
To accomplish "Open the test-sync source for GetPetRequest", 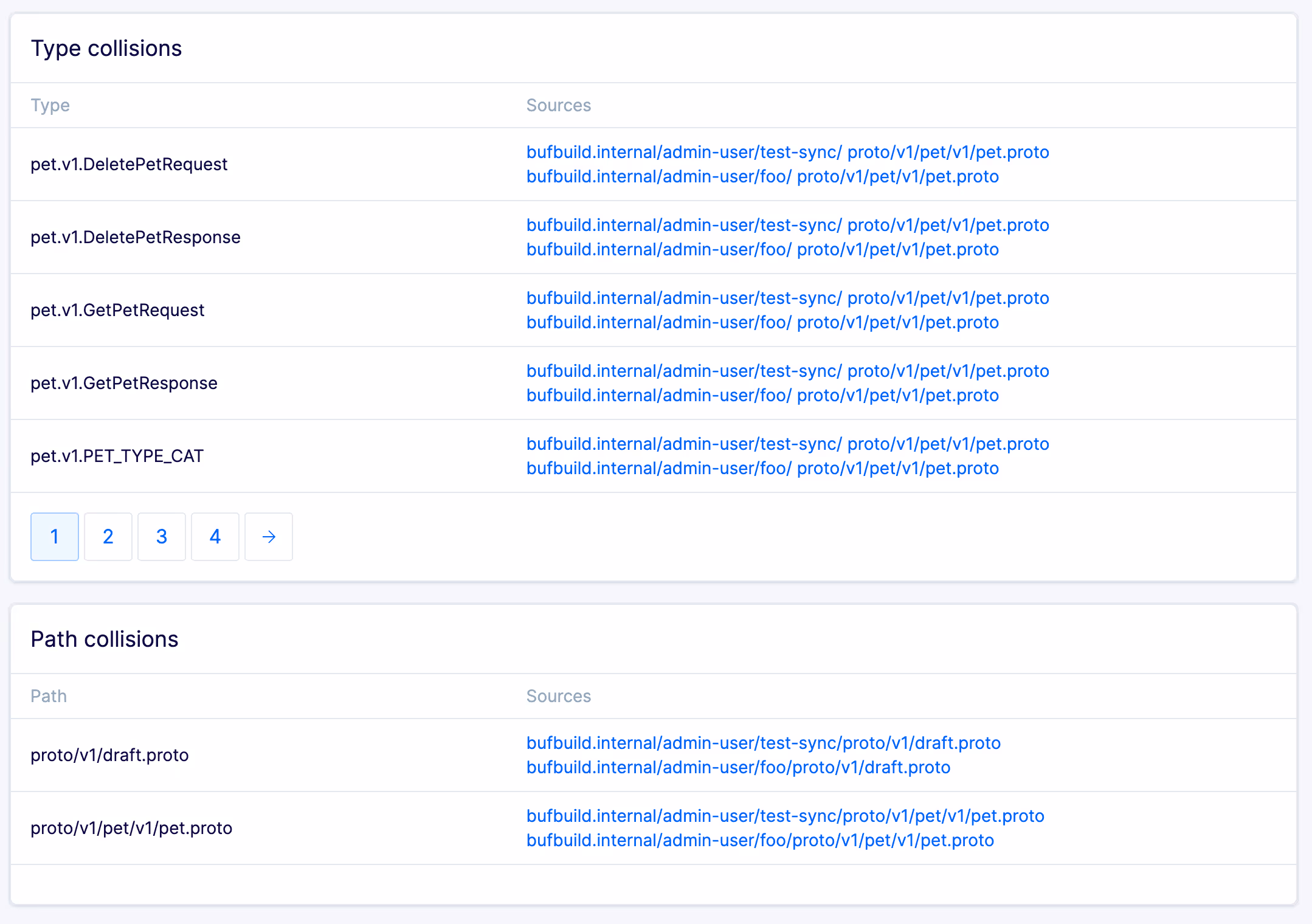I will pos(787,298).
